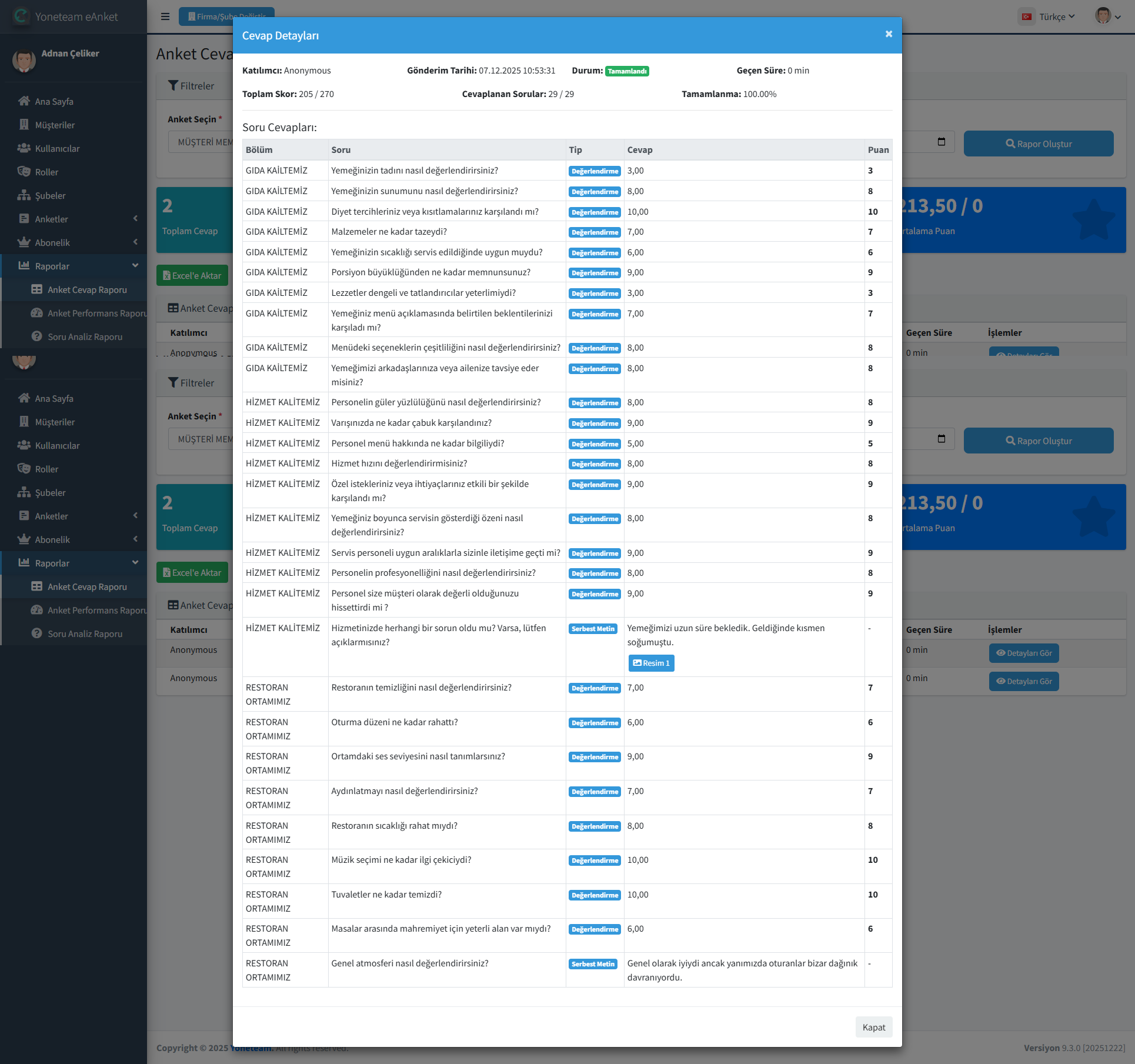Click the Soru Analiz Raporu question icon

tap(37, 336)
